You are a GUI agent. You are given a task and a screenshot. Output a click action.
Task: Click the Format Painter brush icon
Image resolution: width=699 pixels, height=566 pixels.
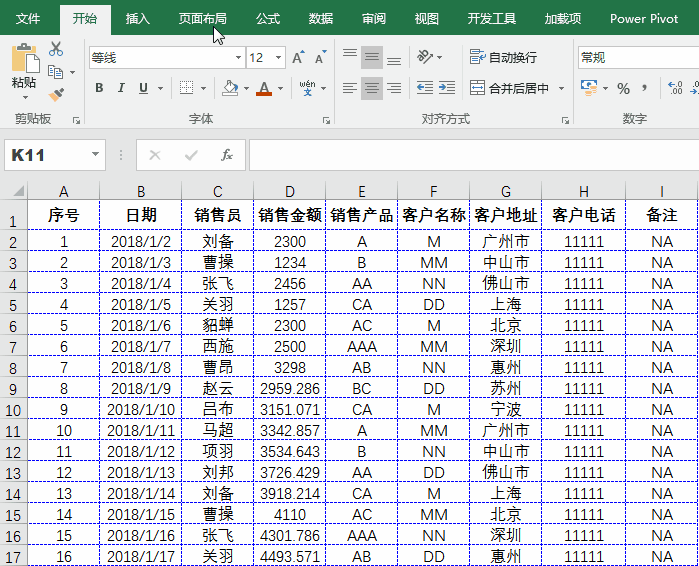click(x=56, y=94)
